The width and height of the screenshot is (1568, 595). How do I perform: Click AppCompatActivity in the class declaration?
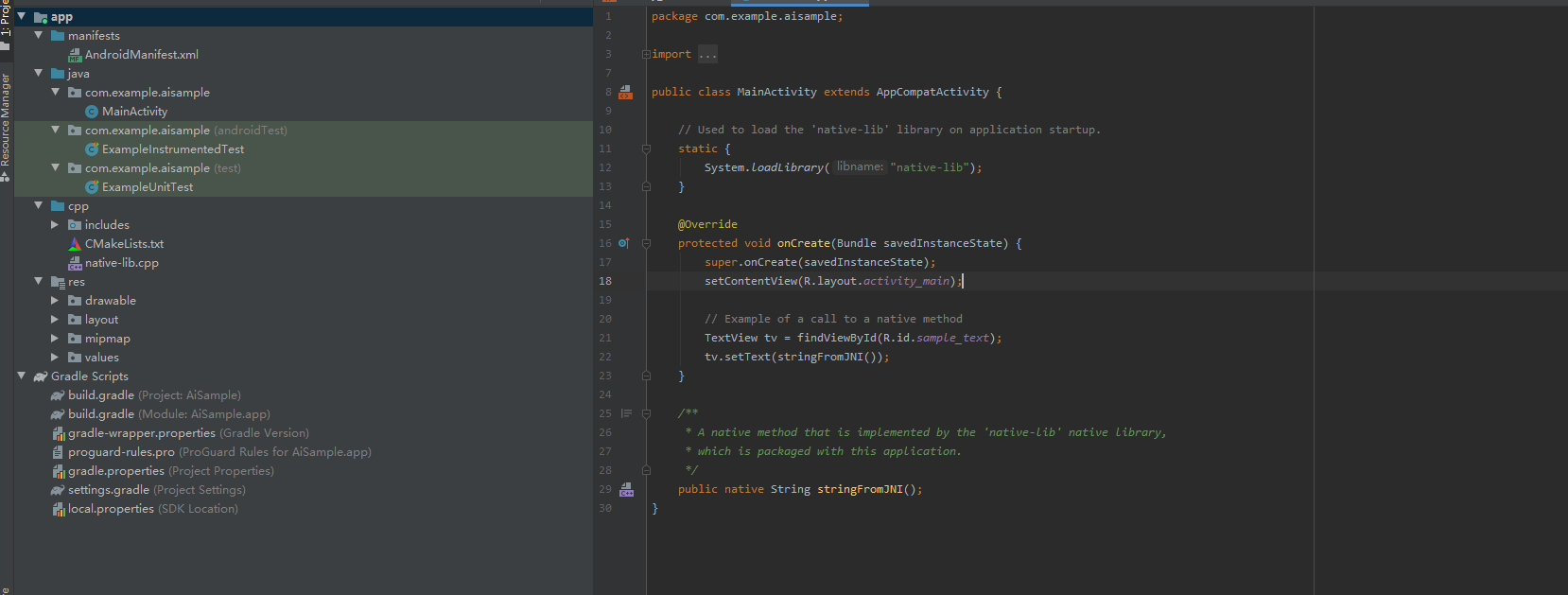(932, 92)
